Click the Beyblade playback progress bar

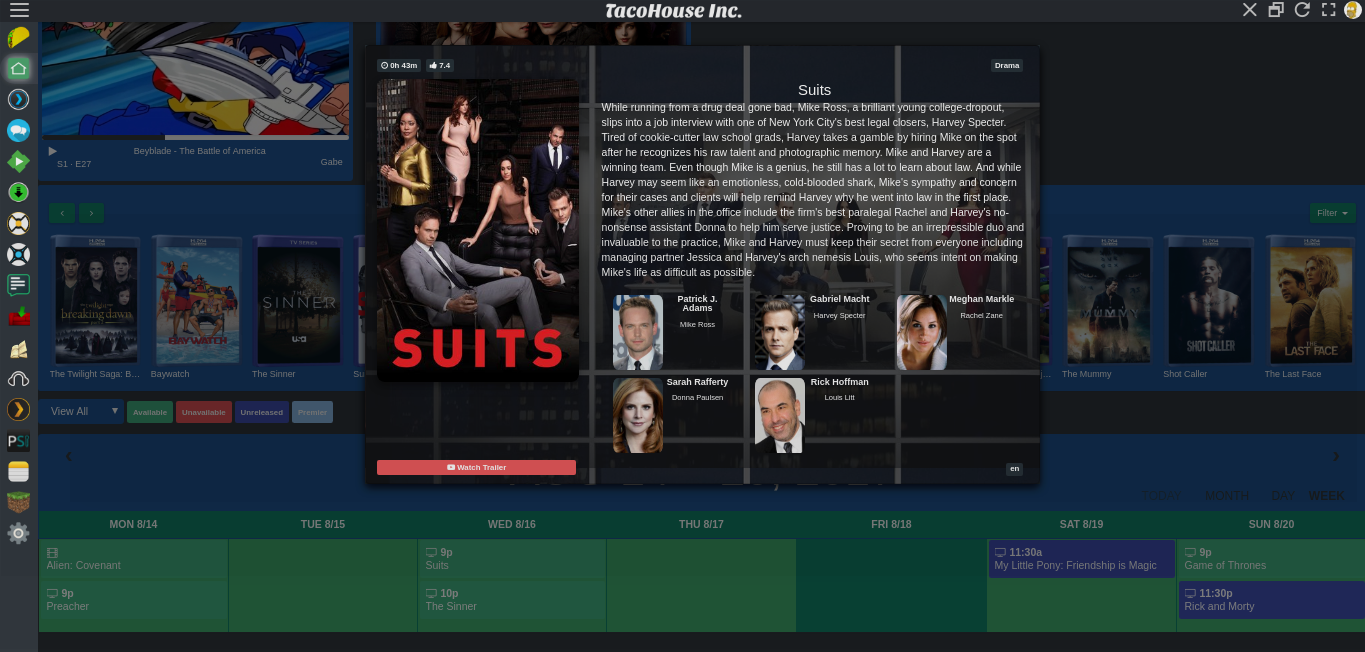pyautogui.click(x=195, y=137)
